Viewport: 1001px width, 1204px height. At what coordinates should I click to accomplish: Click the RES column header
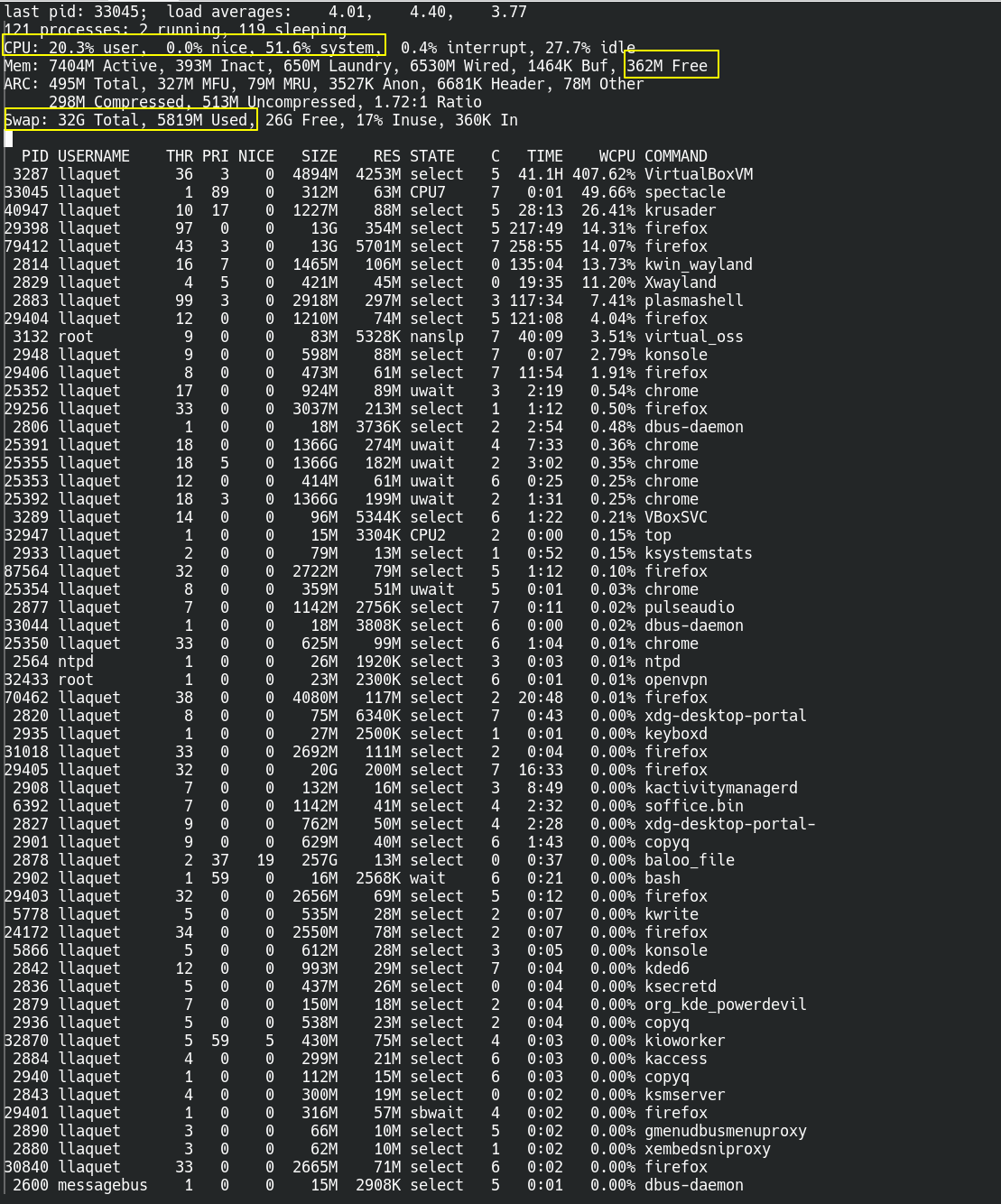click(385, 155)
